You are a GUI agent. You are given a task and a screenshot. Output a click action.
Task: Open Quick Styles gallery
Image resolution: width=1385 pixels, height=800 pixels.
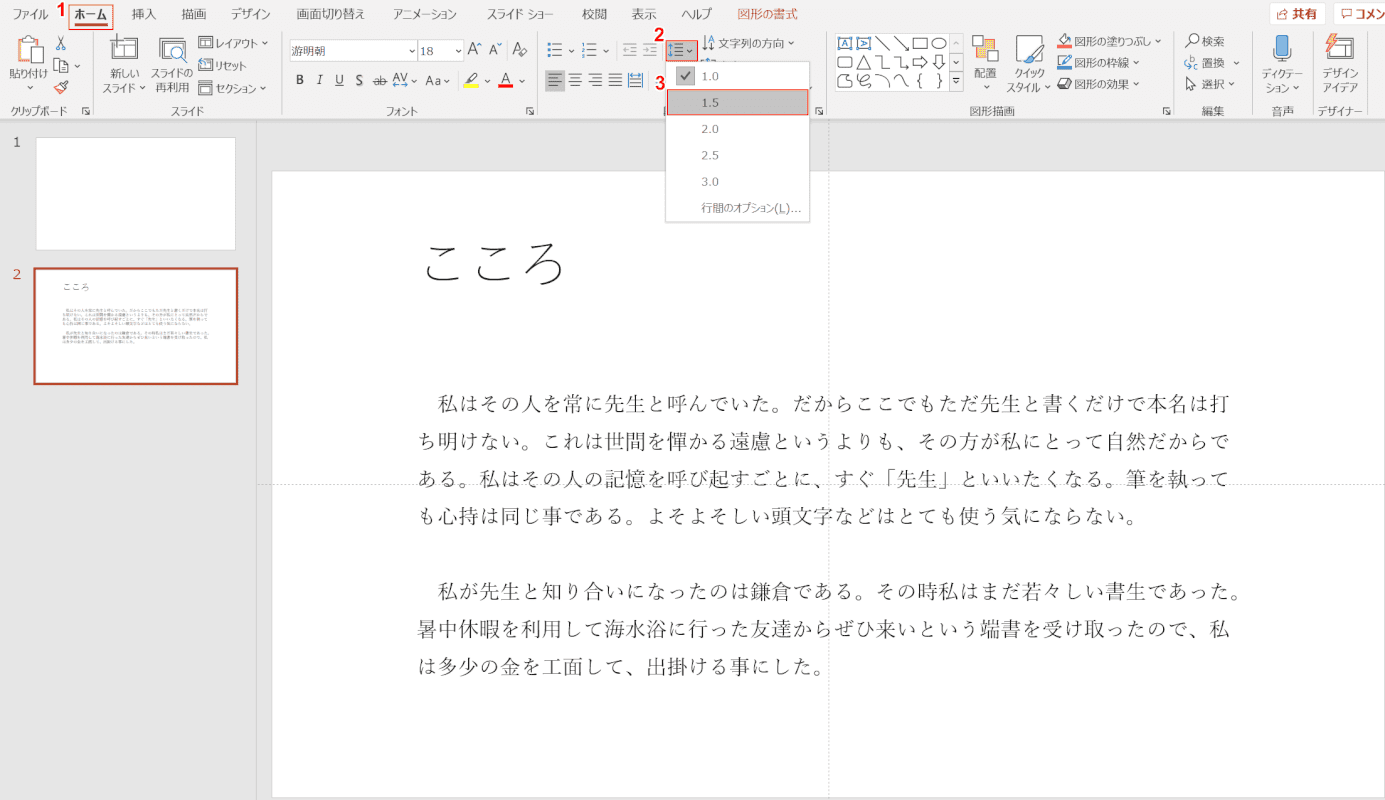(x=1029, y=64)
